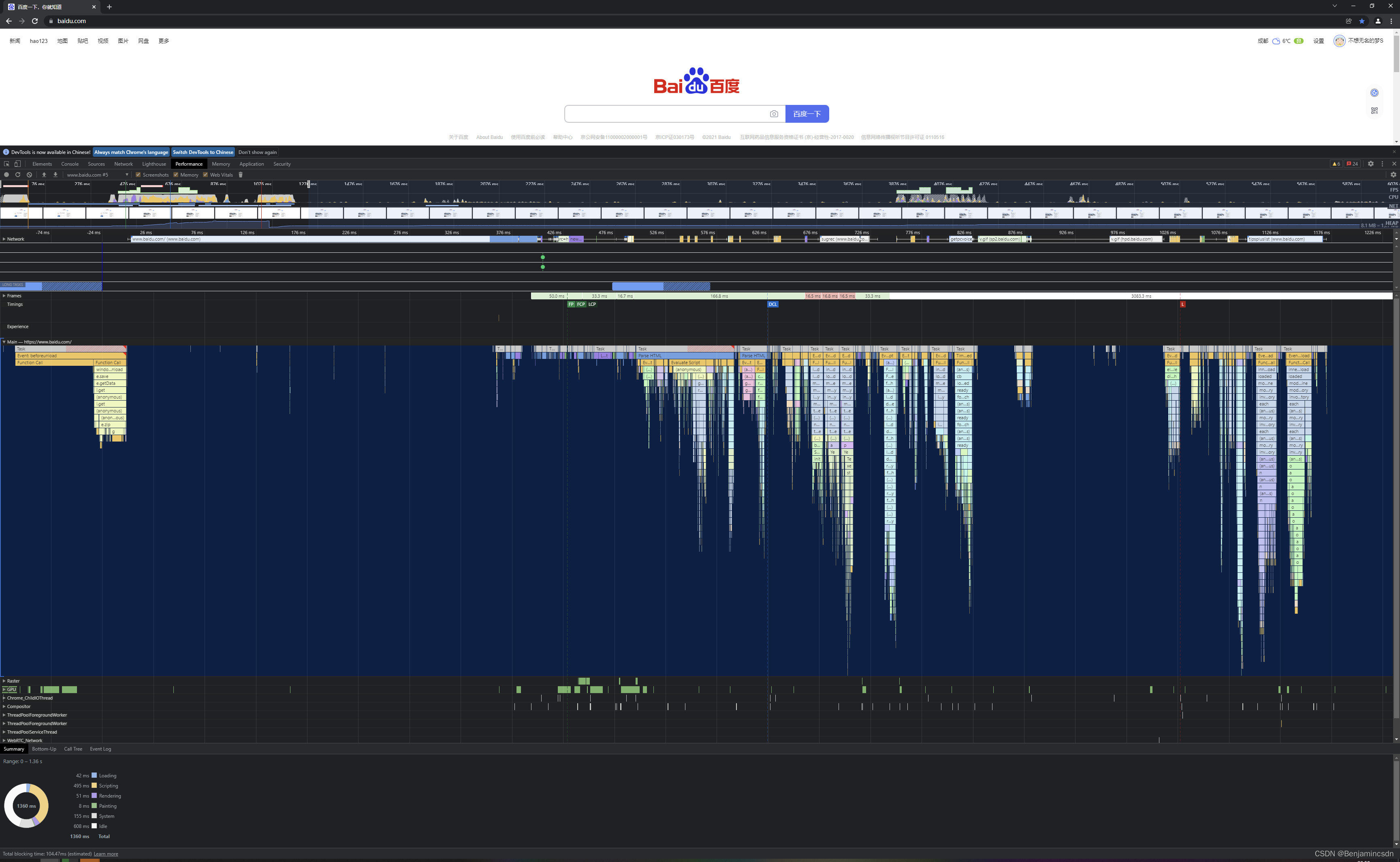This screenshot has height=862, width=1400.
Task: Start recording a performance profile
Action: (x=6, y=175)
